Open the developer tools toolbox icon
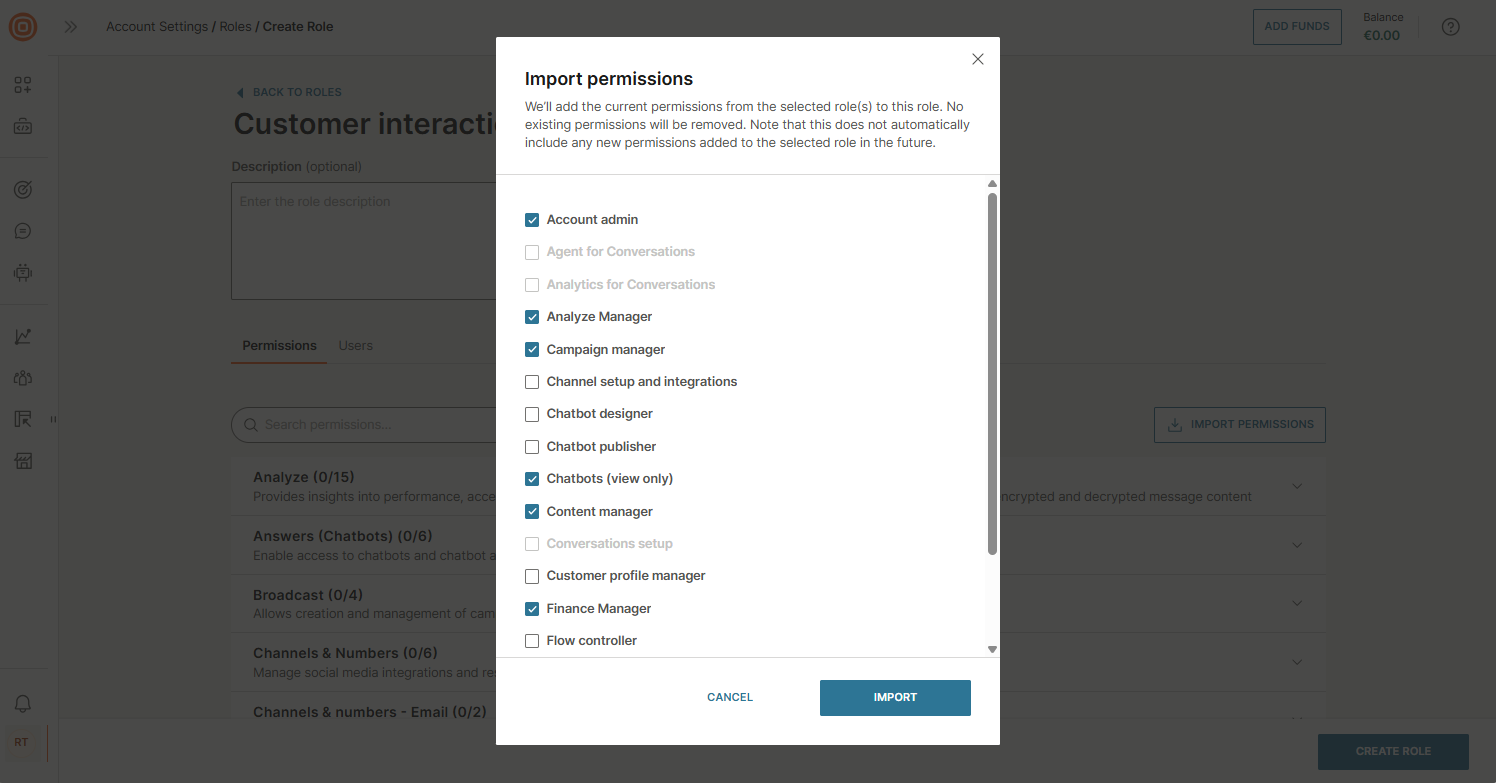1496x783 pixels. (x=22, y=126)
